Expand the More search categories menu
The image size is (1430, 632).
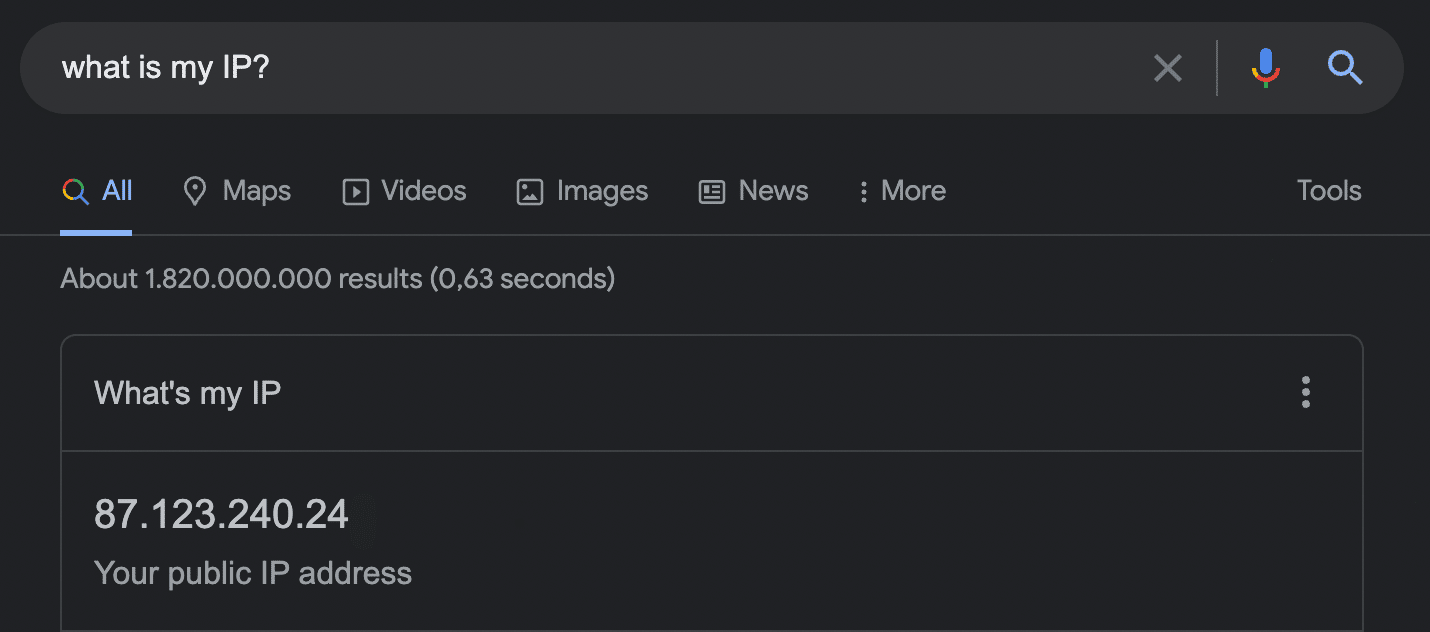tap(901, 191)
